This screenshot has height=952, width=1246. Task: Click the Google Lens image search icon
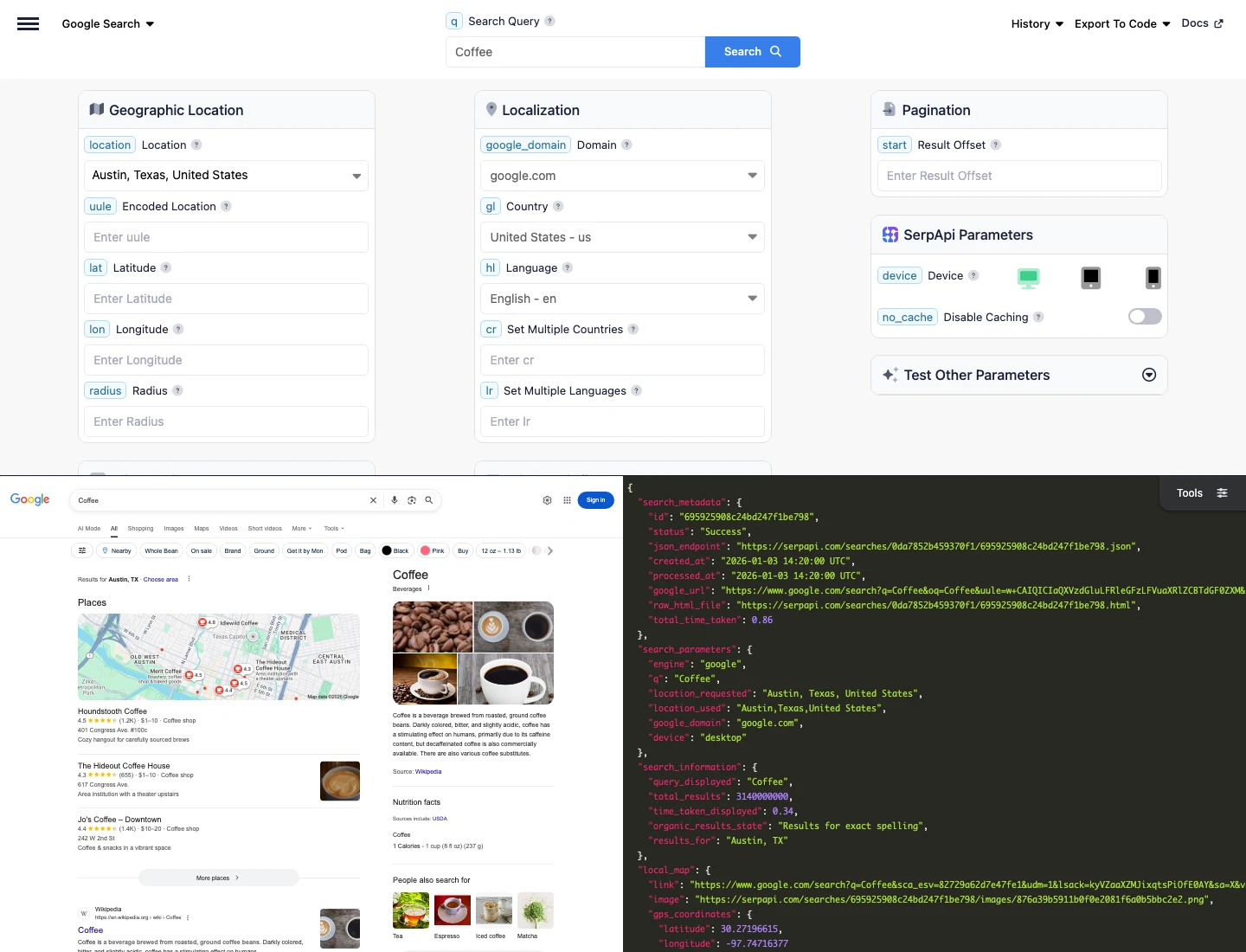412,500
